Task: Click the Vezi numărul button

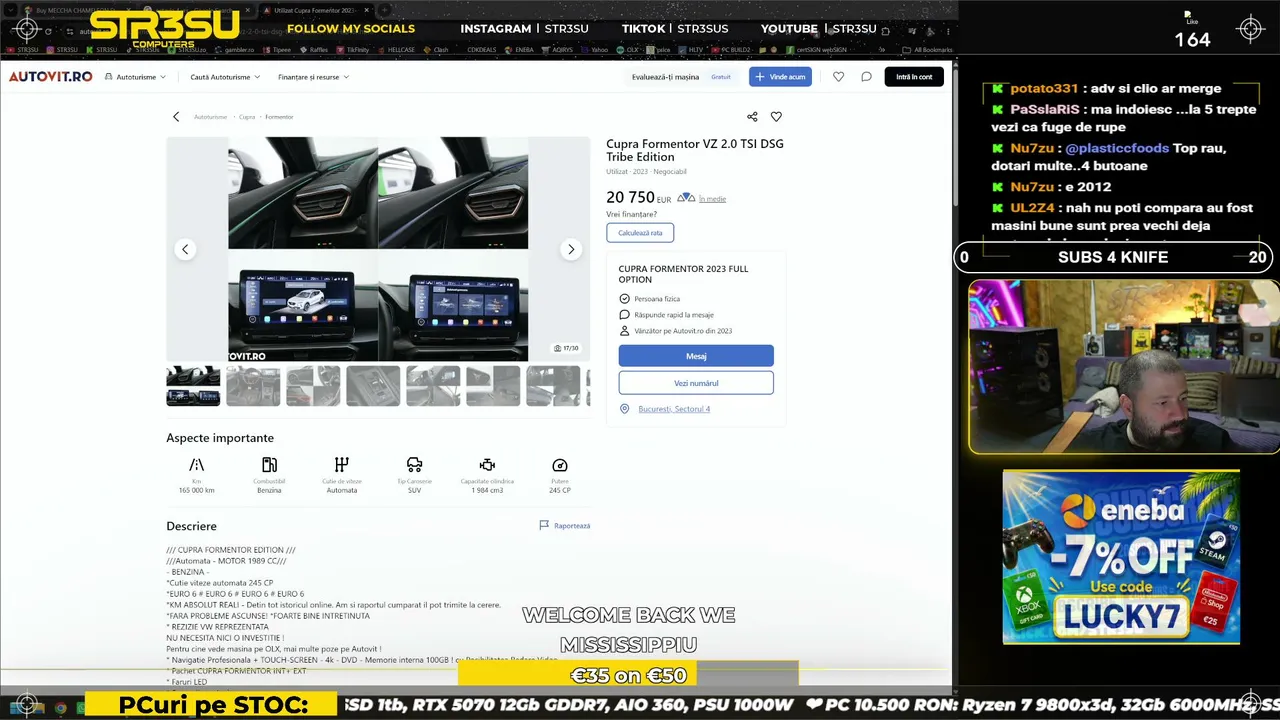Action: [696, 383]
